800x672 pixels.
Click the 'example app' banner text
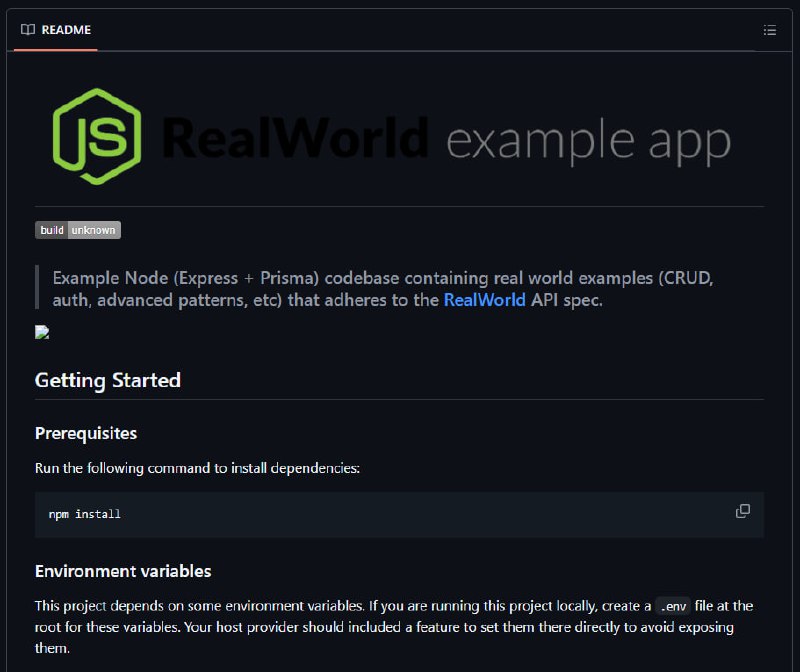[589, 142]
